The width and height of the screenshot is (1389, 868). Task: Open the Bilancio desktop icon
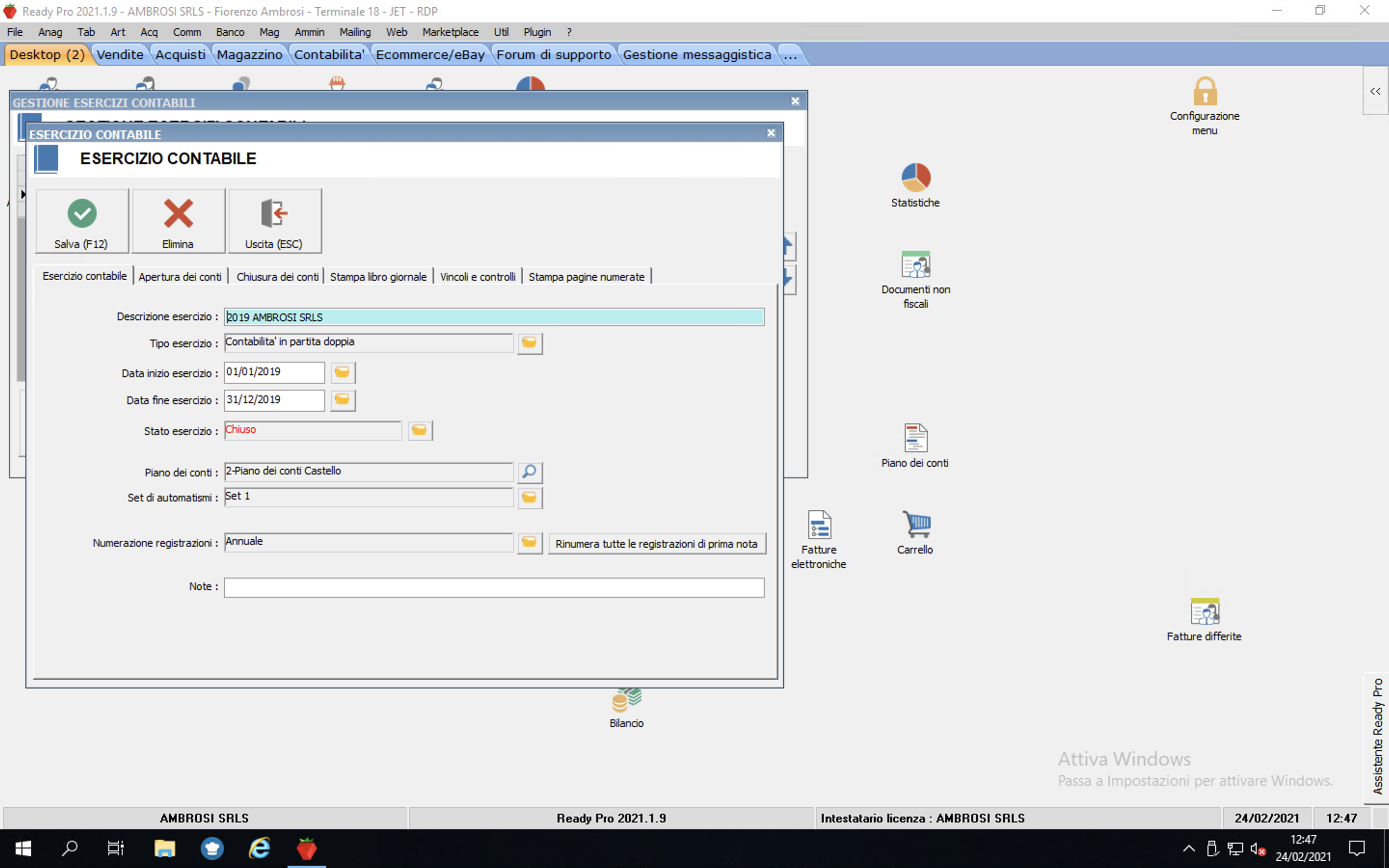(626, 708)
